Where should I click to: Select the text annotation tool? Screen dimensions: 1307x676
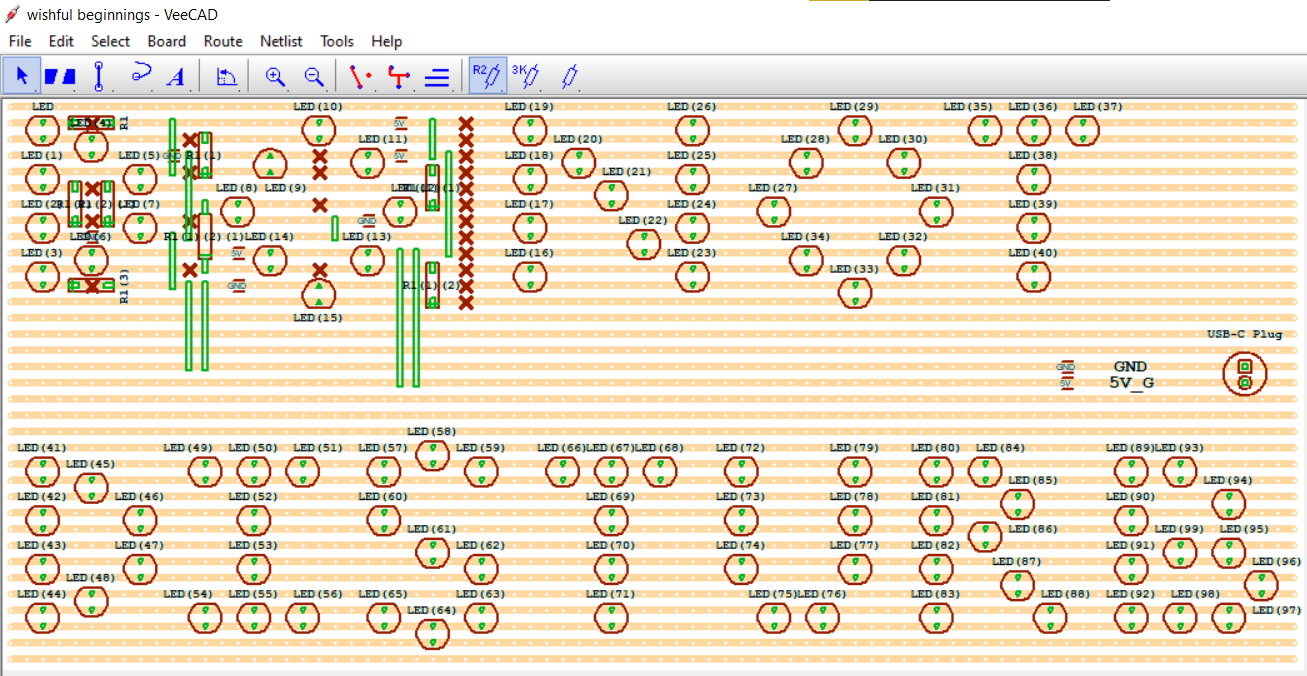(x=176, y=76)
